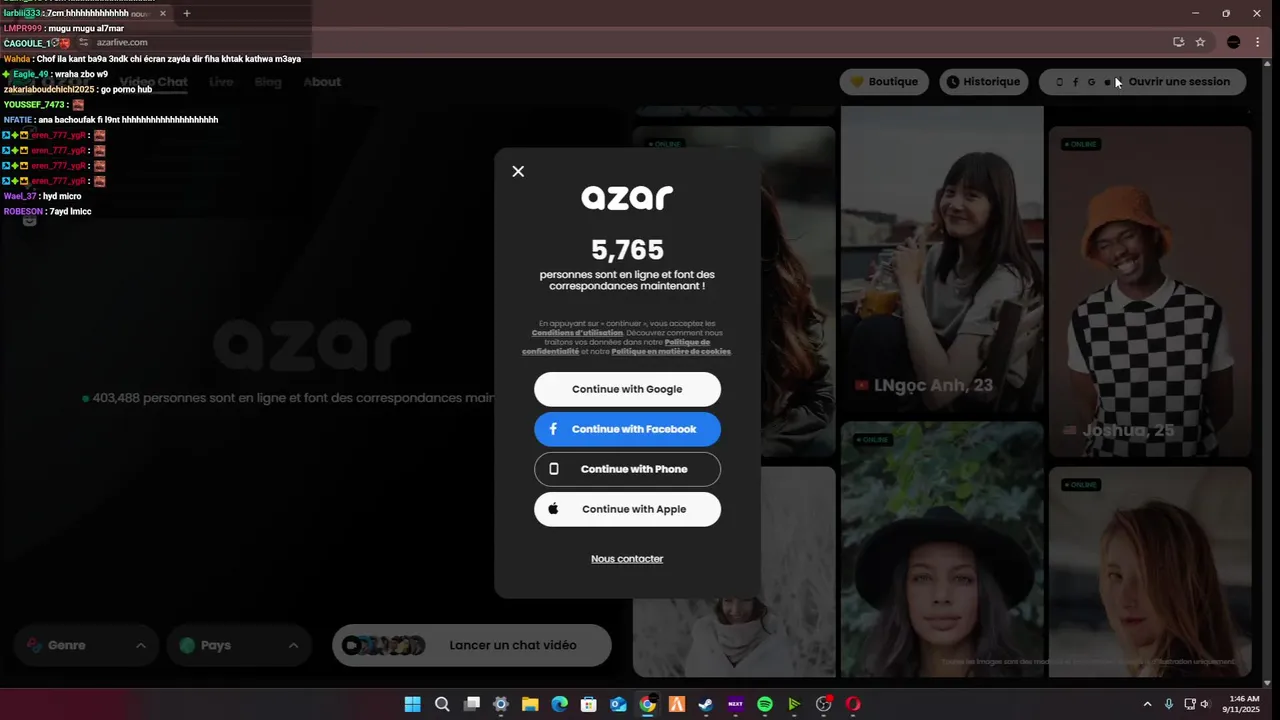Click the cast/install icon in address bar
The image size is (1280, 720).
coord(1178,42)
